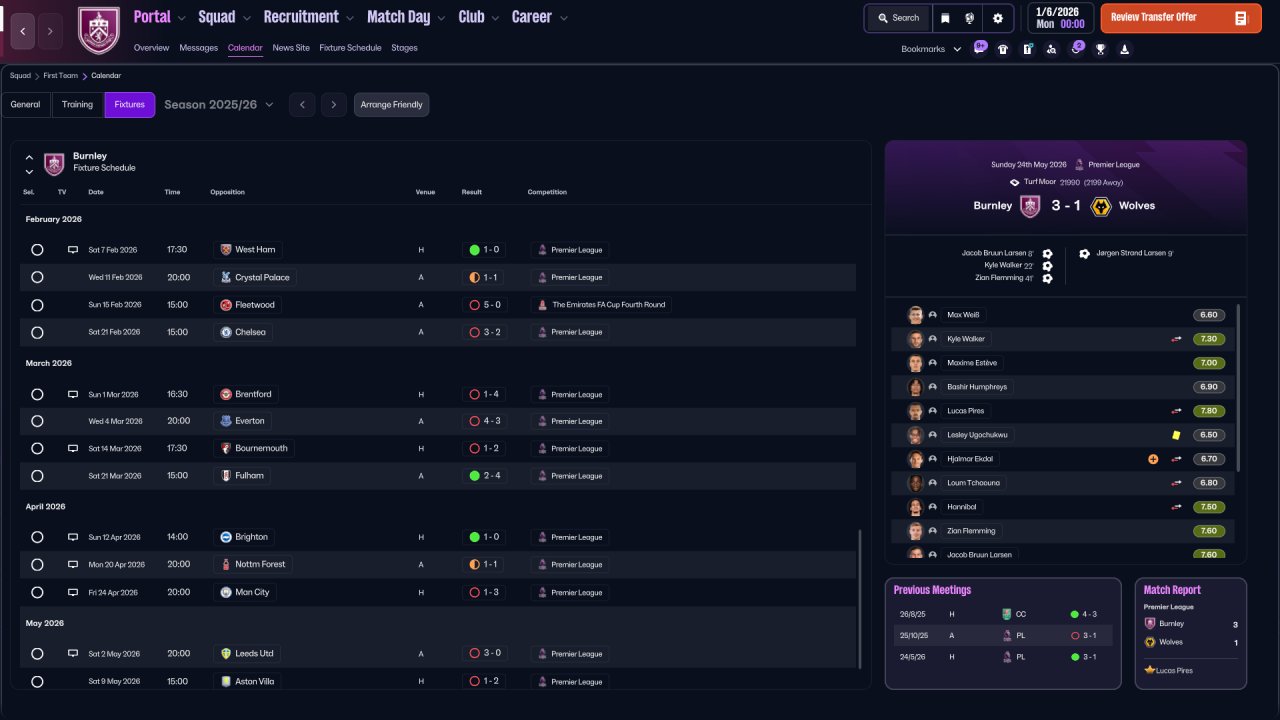Click the Brentford club badge

(226, 394)
